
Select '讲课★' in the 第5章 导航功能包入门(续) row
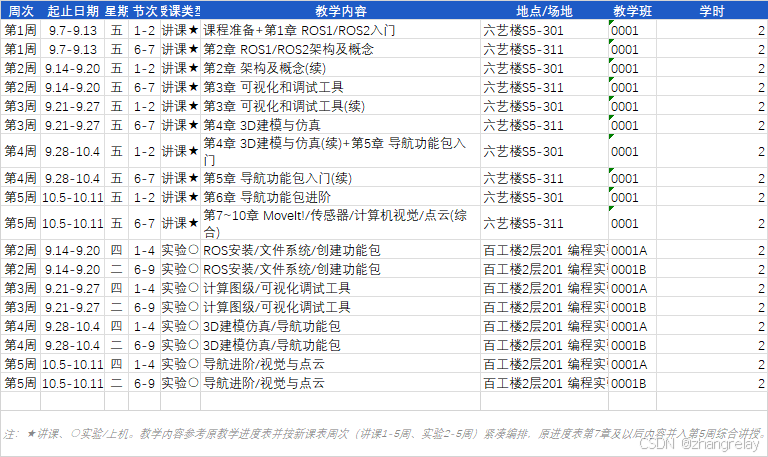pyautogui.click(x=180, y=178)
